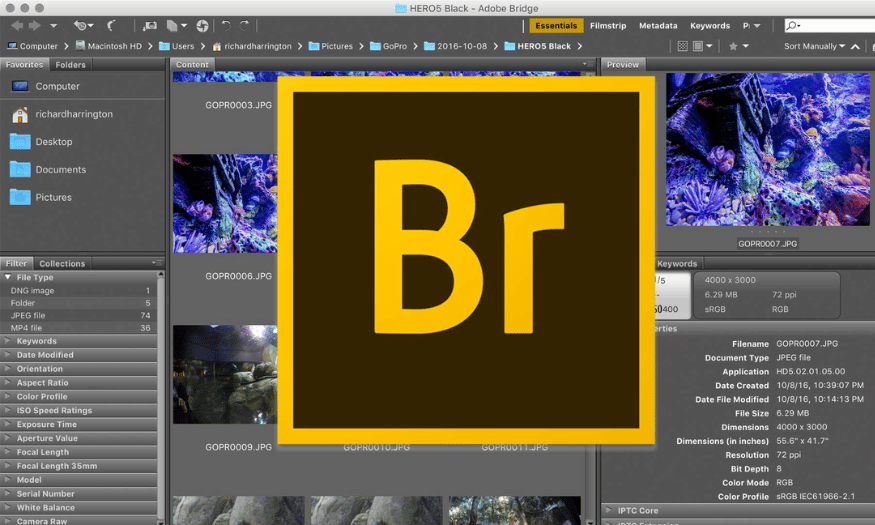
Task: Open the Reveal Recent File clock icon
Action: click(x=83, y=26)
